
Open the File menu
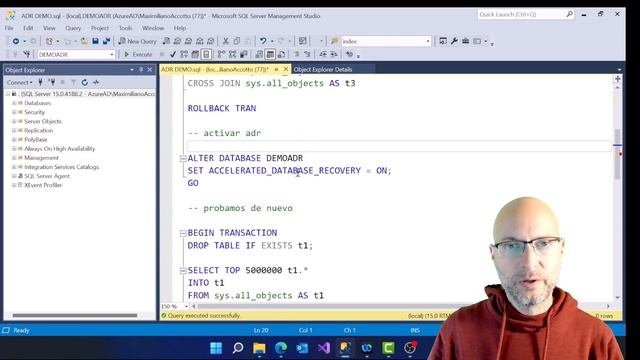coord(9,28)
